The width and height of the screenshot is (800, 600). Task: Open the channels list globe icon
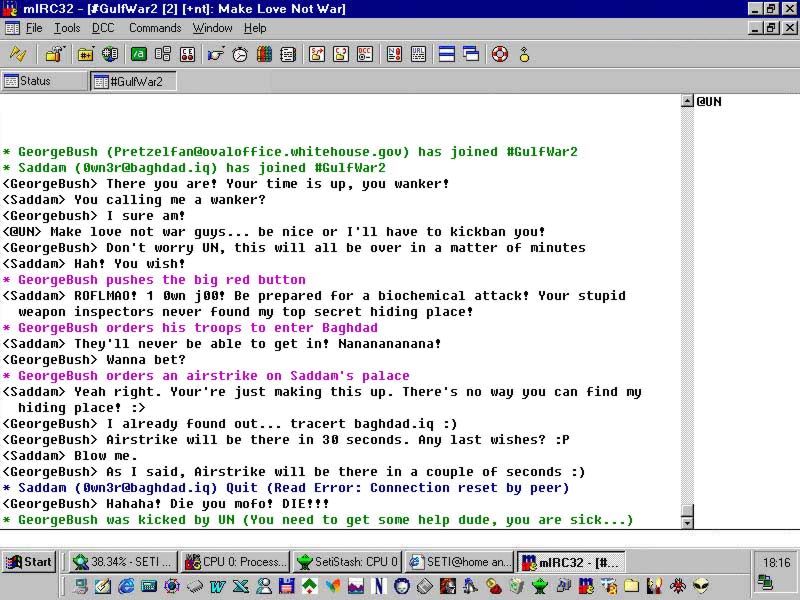(x=109, y=54)
